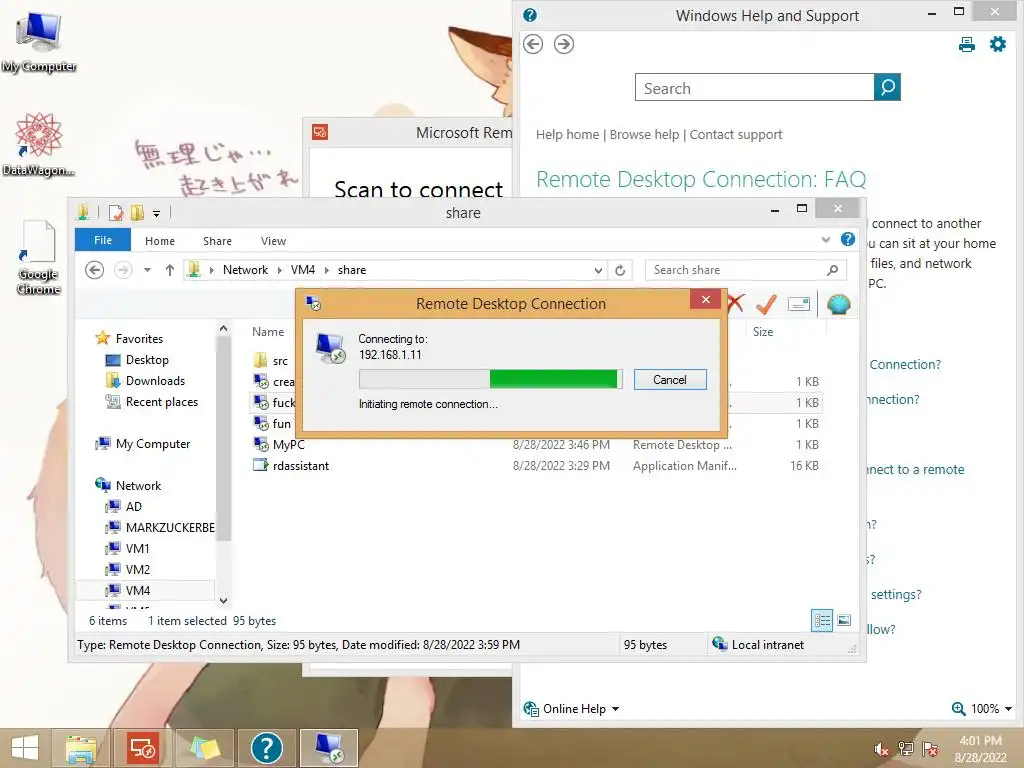1024x768 pixels.
Task: Click the rename toolbar icon
Action: tap(799, 304)
